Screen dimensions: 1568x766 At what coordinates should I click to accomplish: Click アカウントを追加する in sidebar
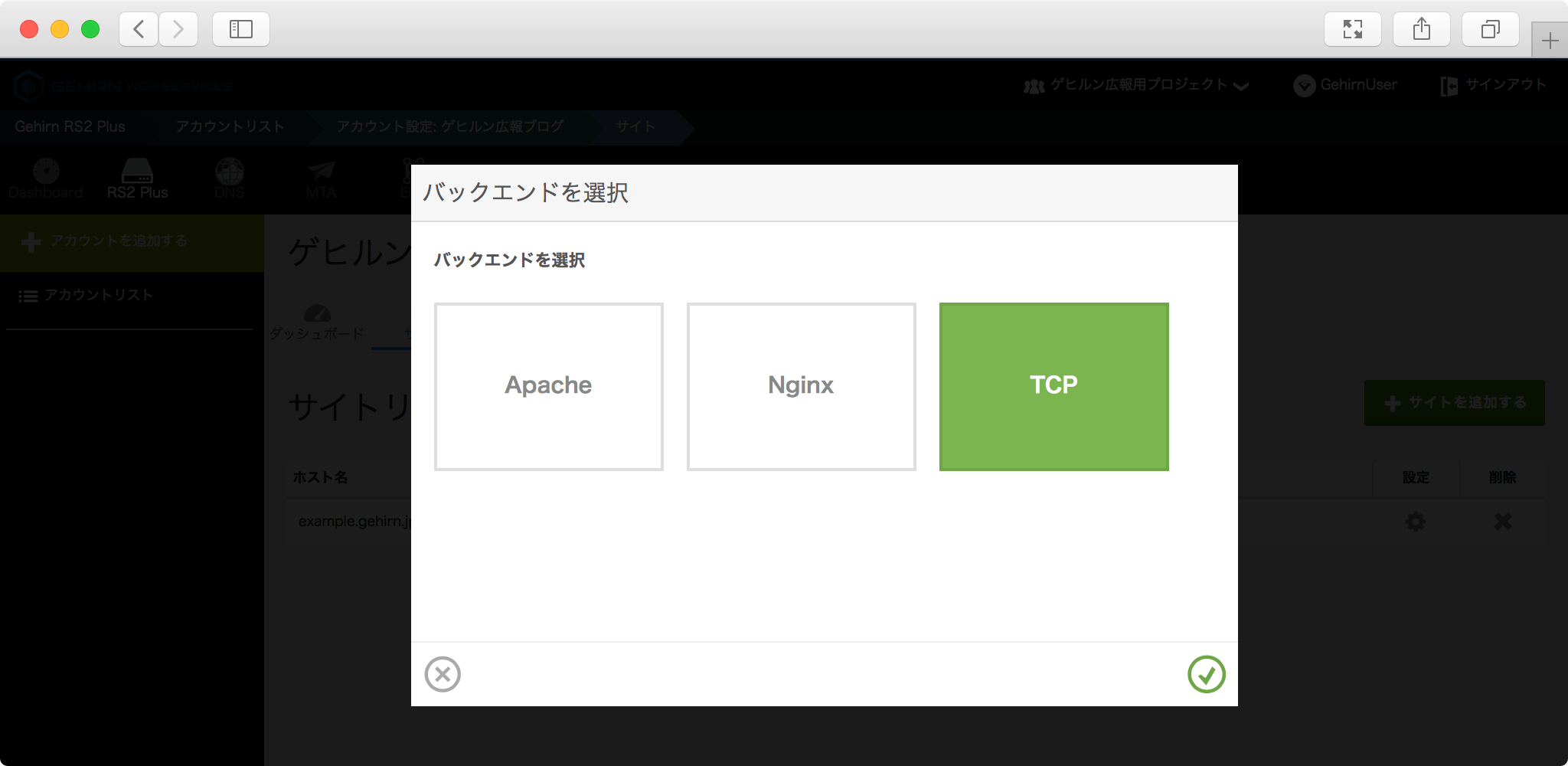tap(119, 241)
